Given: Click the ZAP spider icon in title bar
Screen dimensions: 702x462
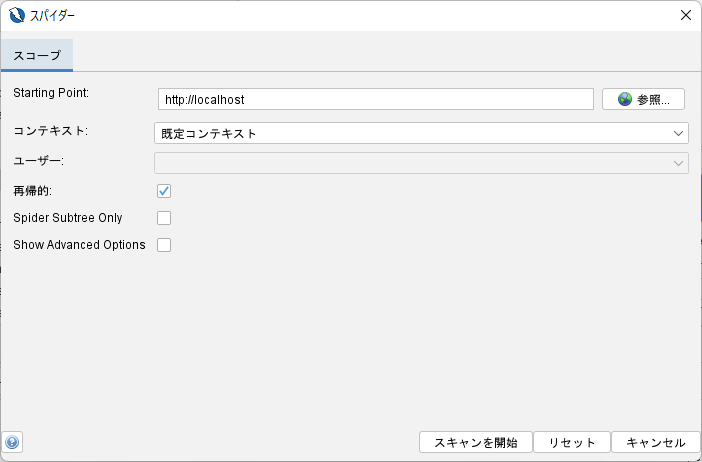Looking at the screenshot, I should pos(17,15).
